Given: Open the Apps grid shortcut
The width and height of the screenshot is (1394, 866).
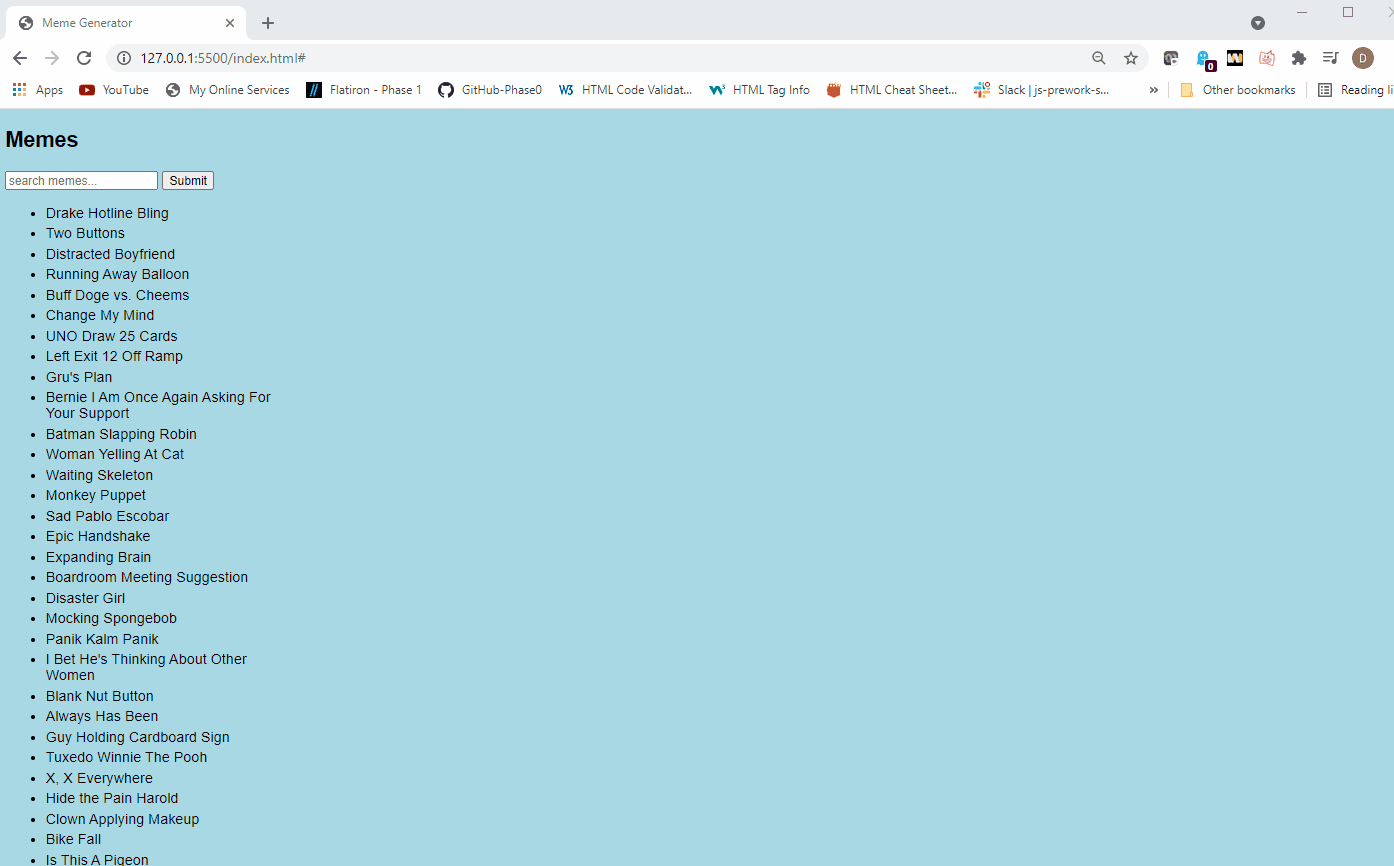Looking at the screenshot, I should click(x=37, y=90).
